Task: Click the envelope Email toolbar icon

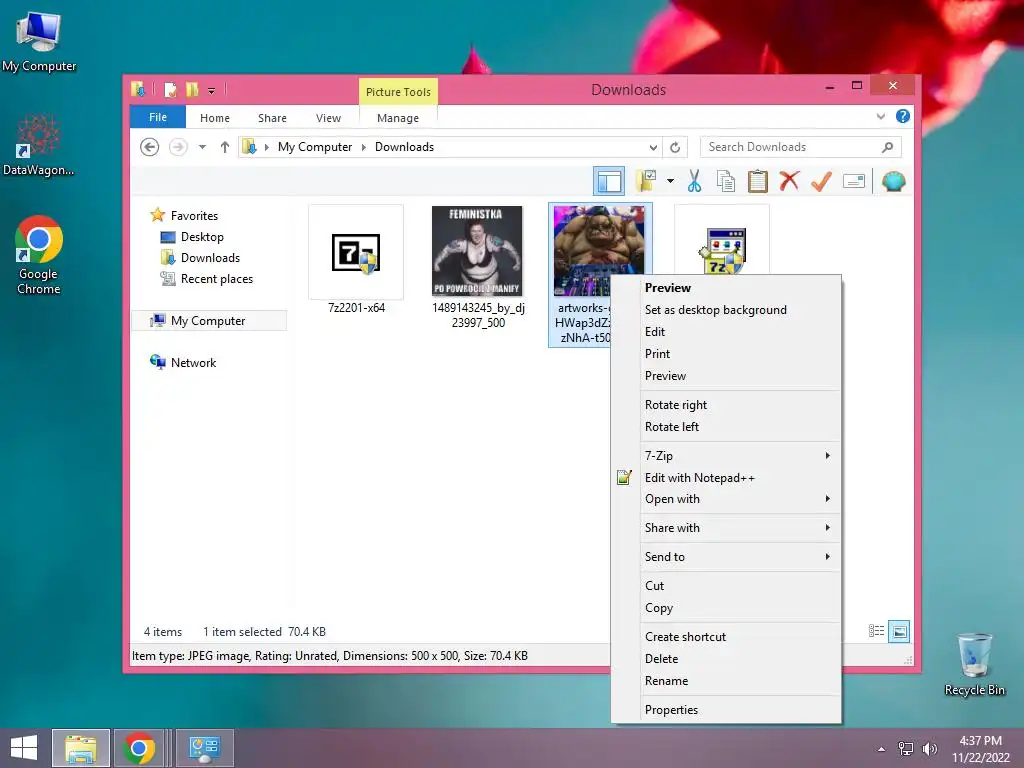Action: tap(854, 182)
